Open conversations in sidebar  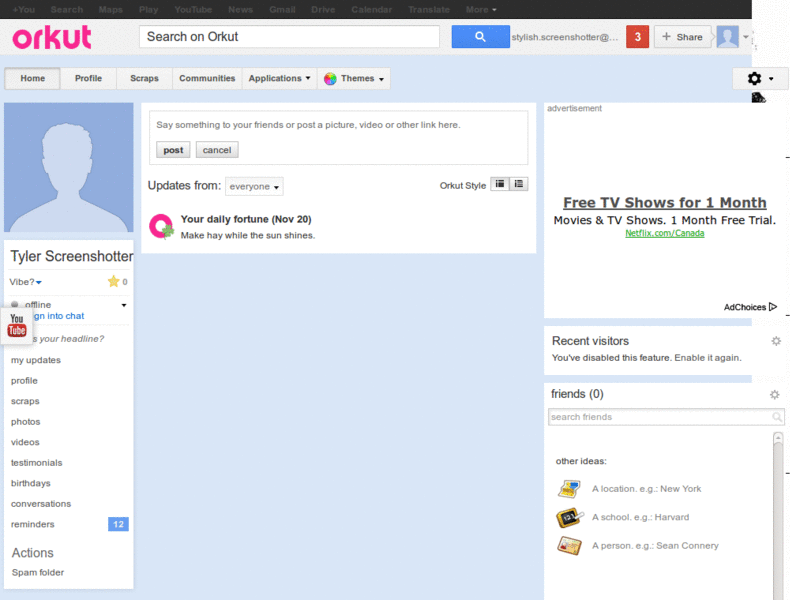coord(41,504)
